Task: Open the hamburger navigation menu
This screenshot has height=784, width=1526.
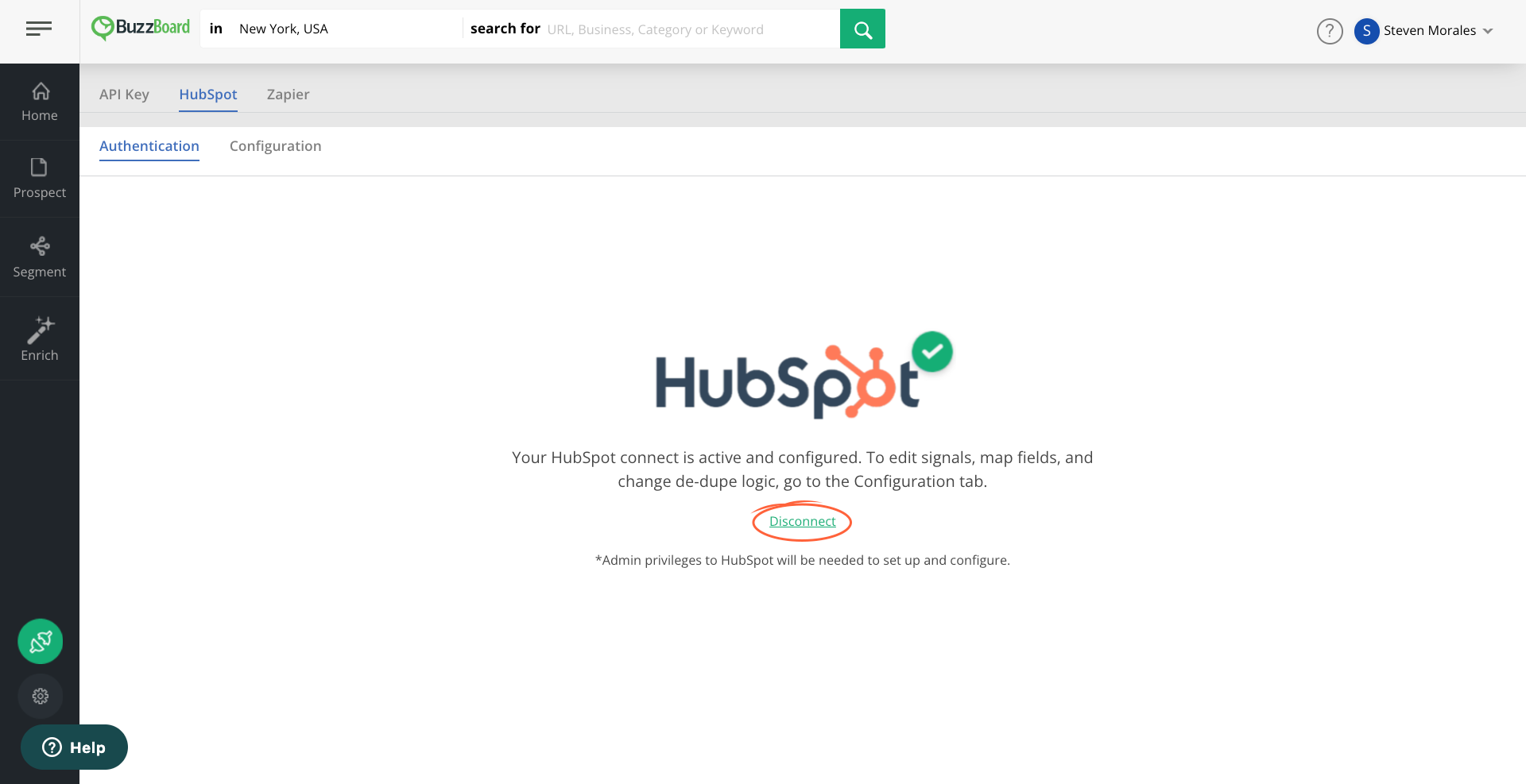Action: [x=39, y=29]
